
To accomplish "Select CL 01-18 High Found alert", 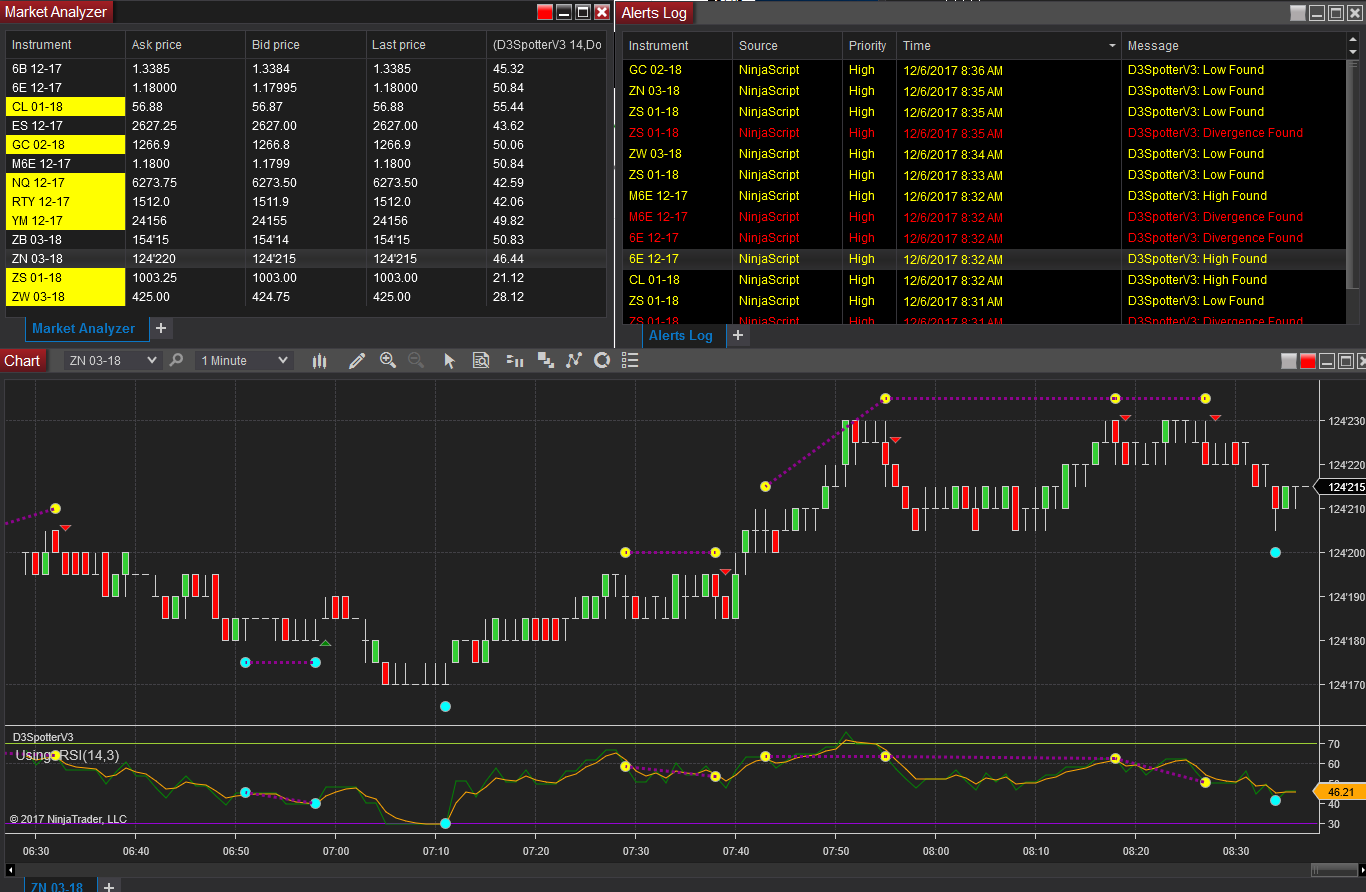I will (x=985, y=280).
